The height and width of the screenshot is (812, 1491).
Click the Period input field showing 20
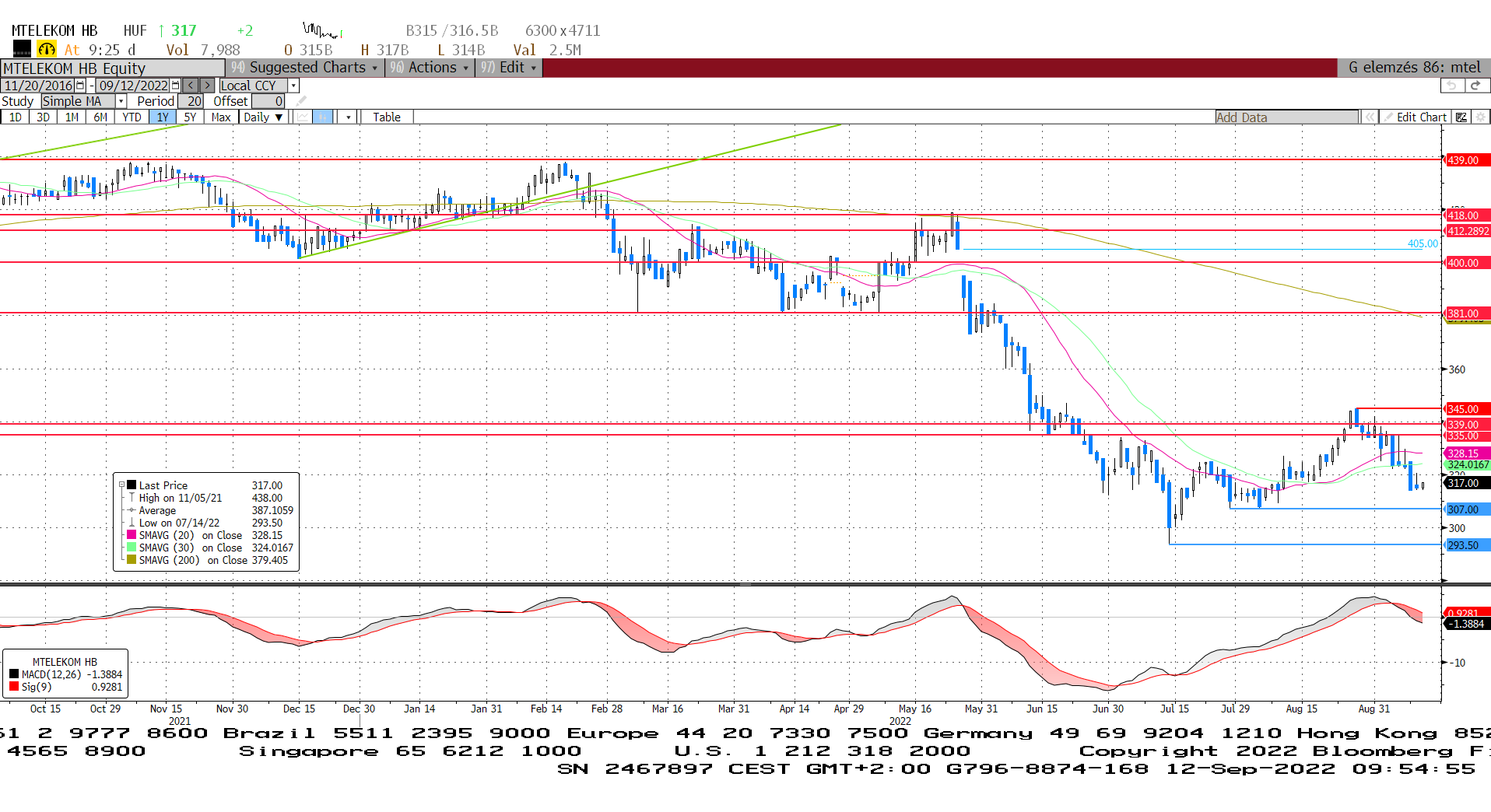point(191,101)
